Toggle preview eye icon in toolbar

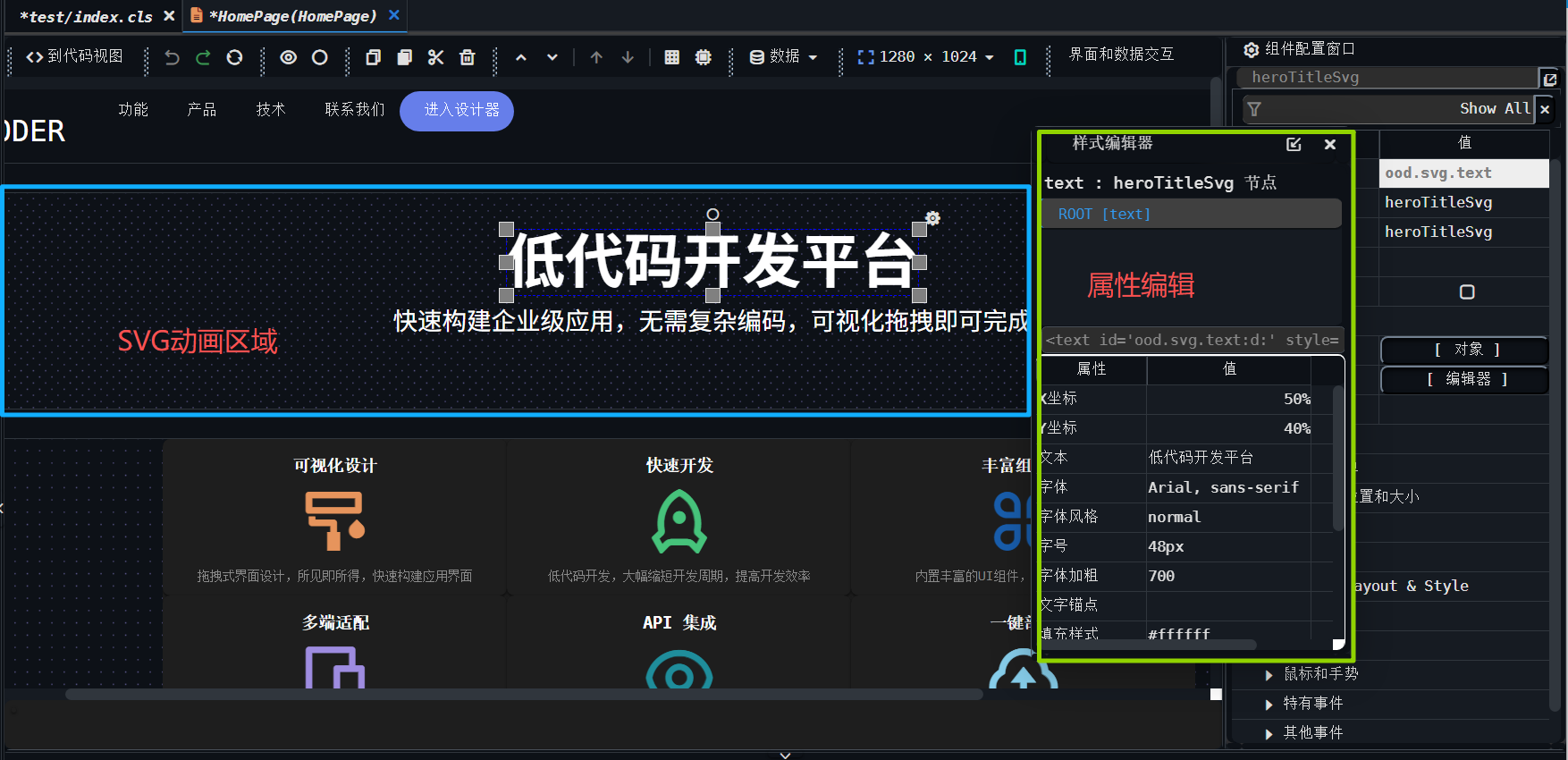(x=288, y=57)
